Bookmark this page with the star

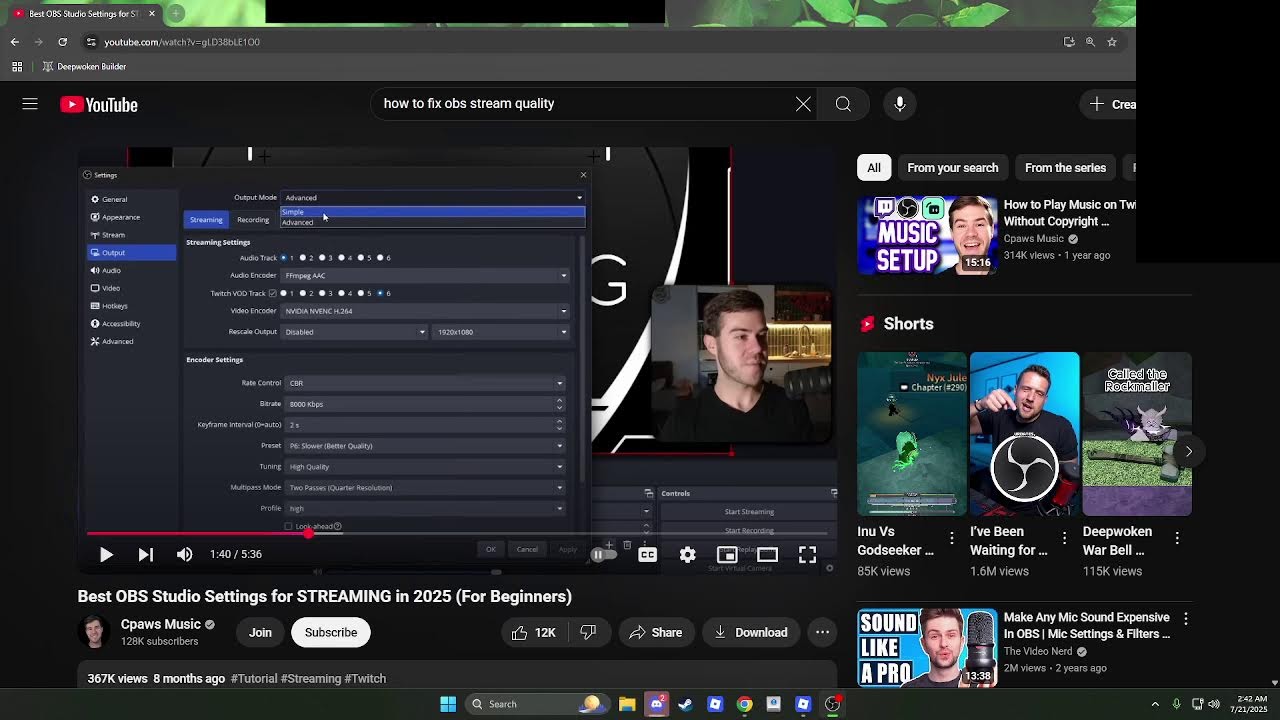1111,42
